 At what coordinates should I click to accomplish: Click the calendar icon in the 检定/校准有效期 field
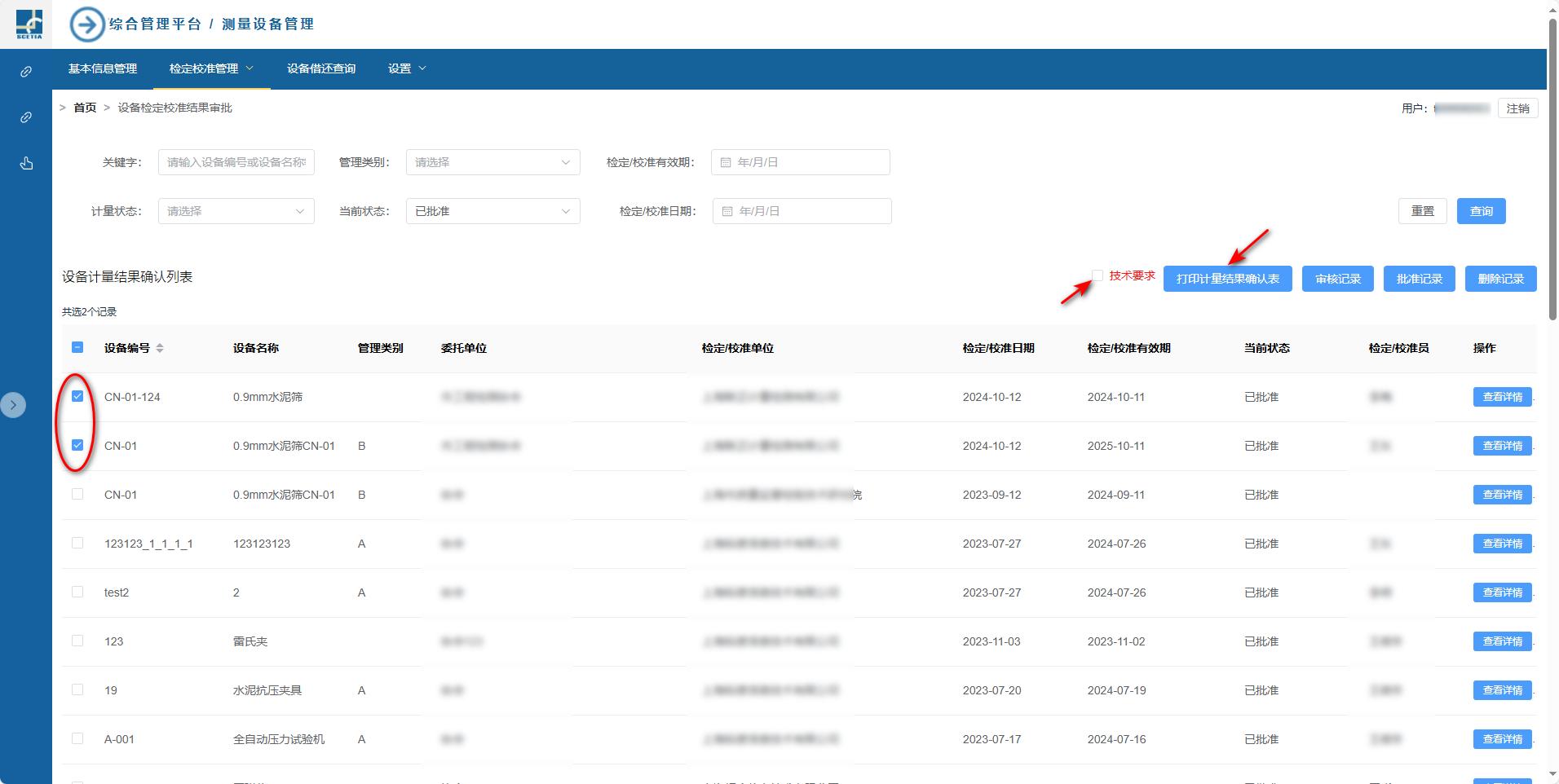[x=726, y=162]
